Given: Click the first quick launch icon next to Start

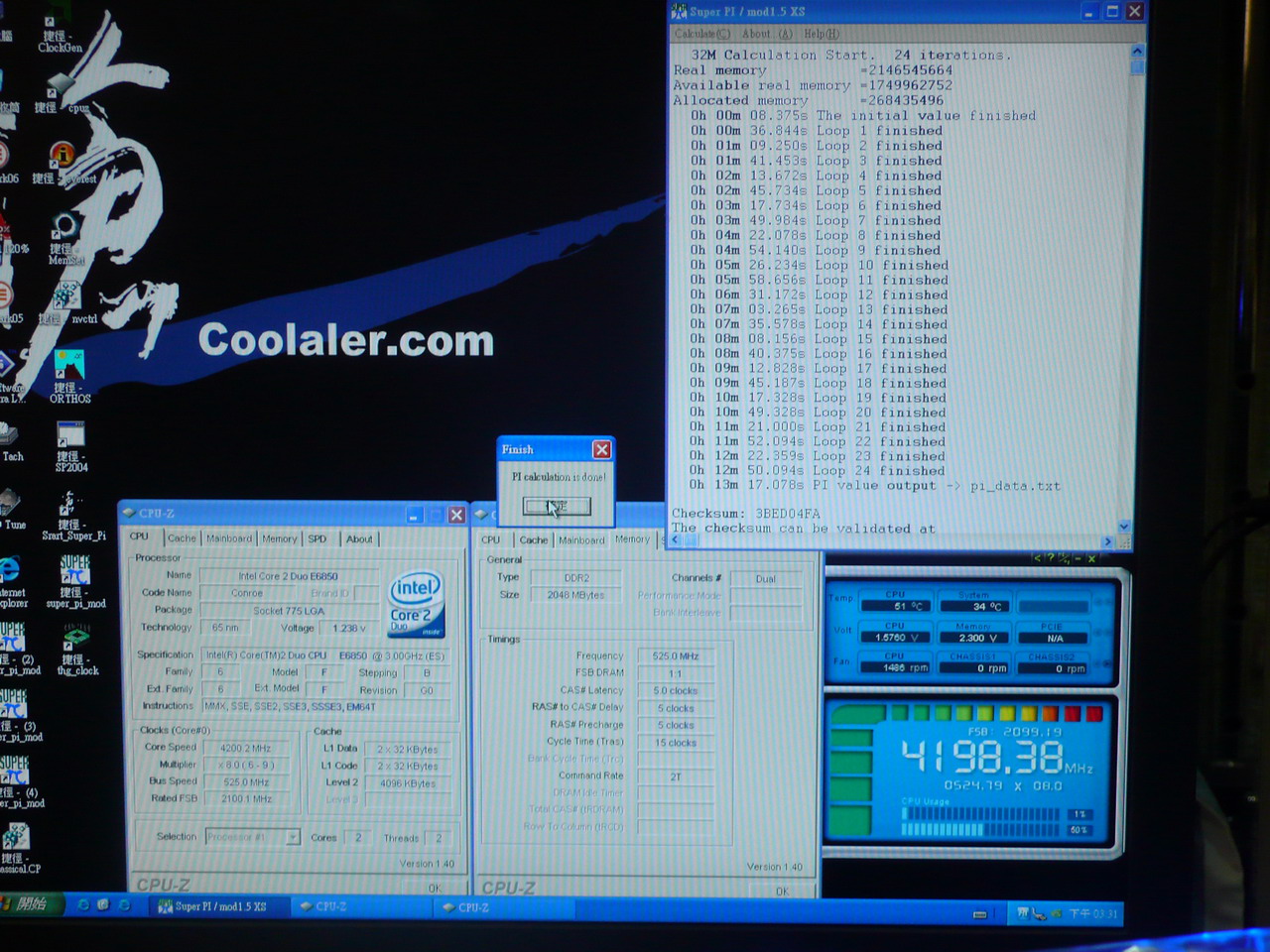Looking at the screenshot, I should click(83, 905).
